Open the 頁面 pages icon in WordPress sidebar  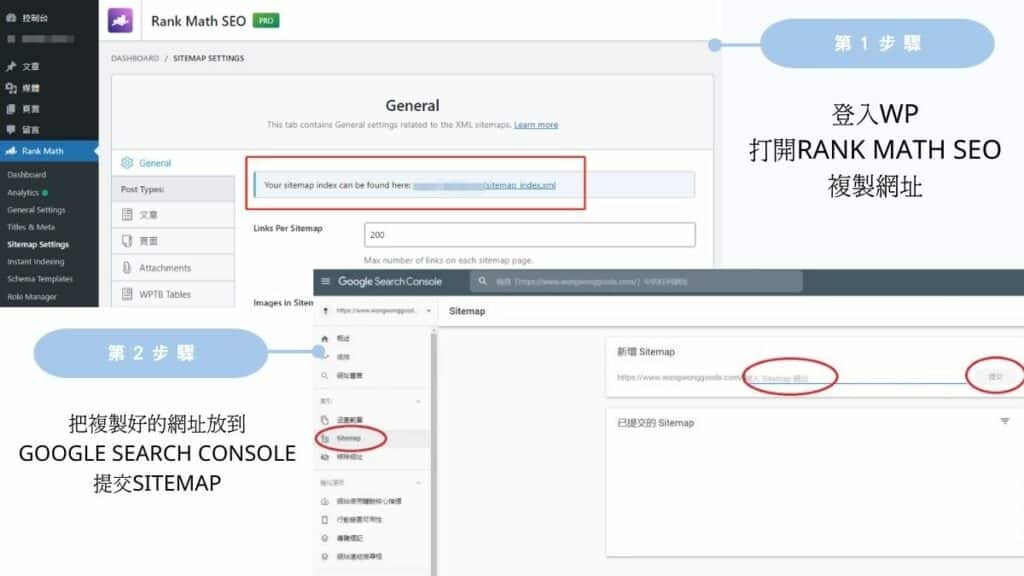pyautogui.click(x=10, y=108)
